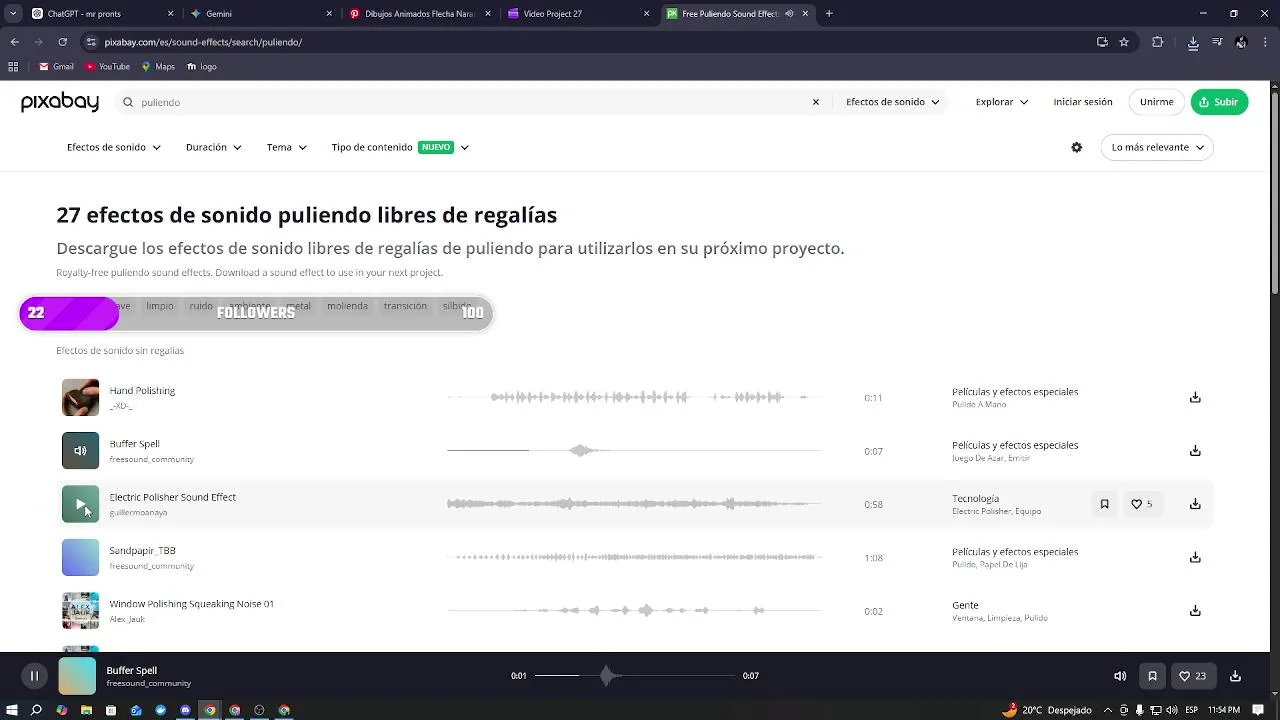
Task: Expand the Explorar menu
Action: click(1002, 102)
